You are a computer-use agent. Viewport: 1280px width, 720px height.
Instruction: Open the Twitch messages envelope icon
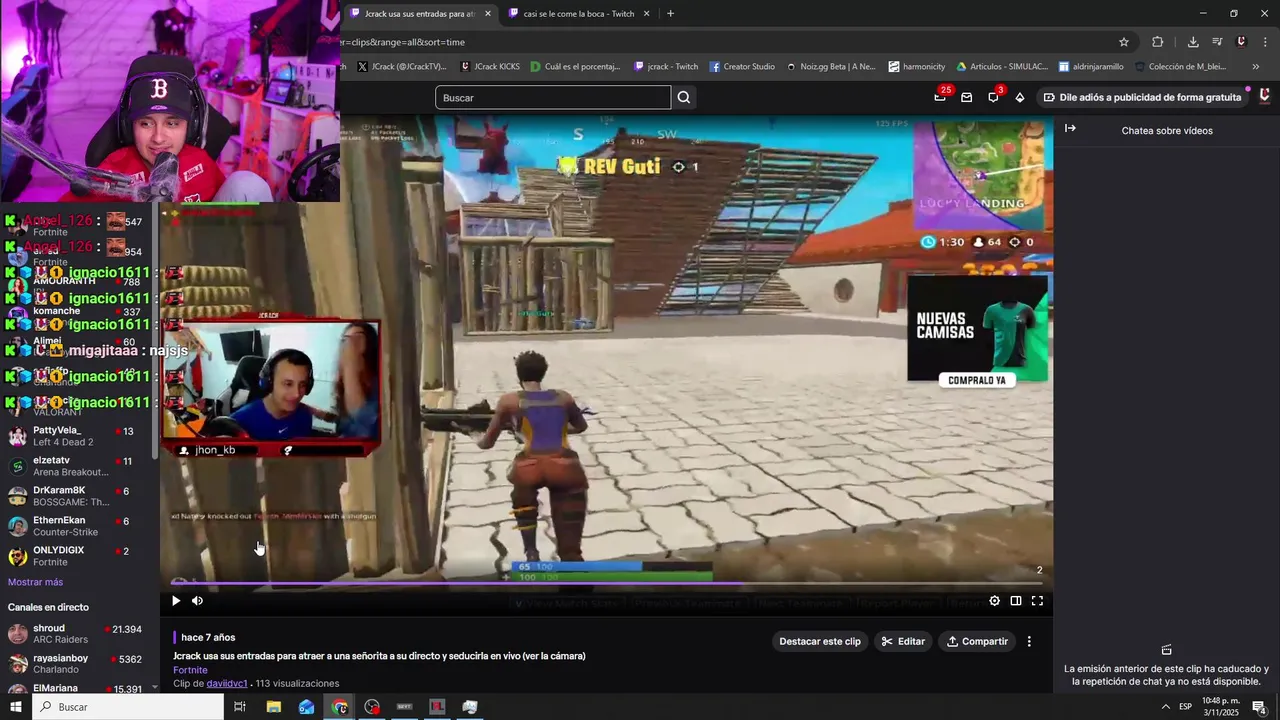pos(966,97)
